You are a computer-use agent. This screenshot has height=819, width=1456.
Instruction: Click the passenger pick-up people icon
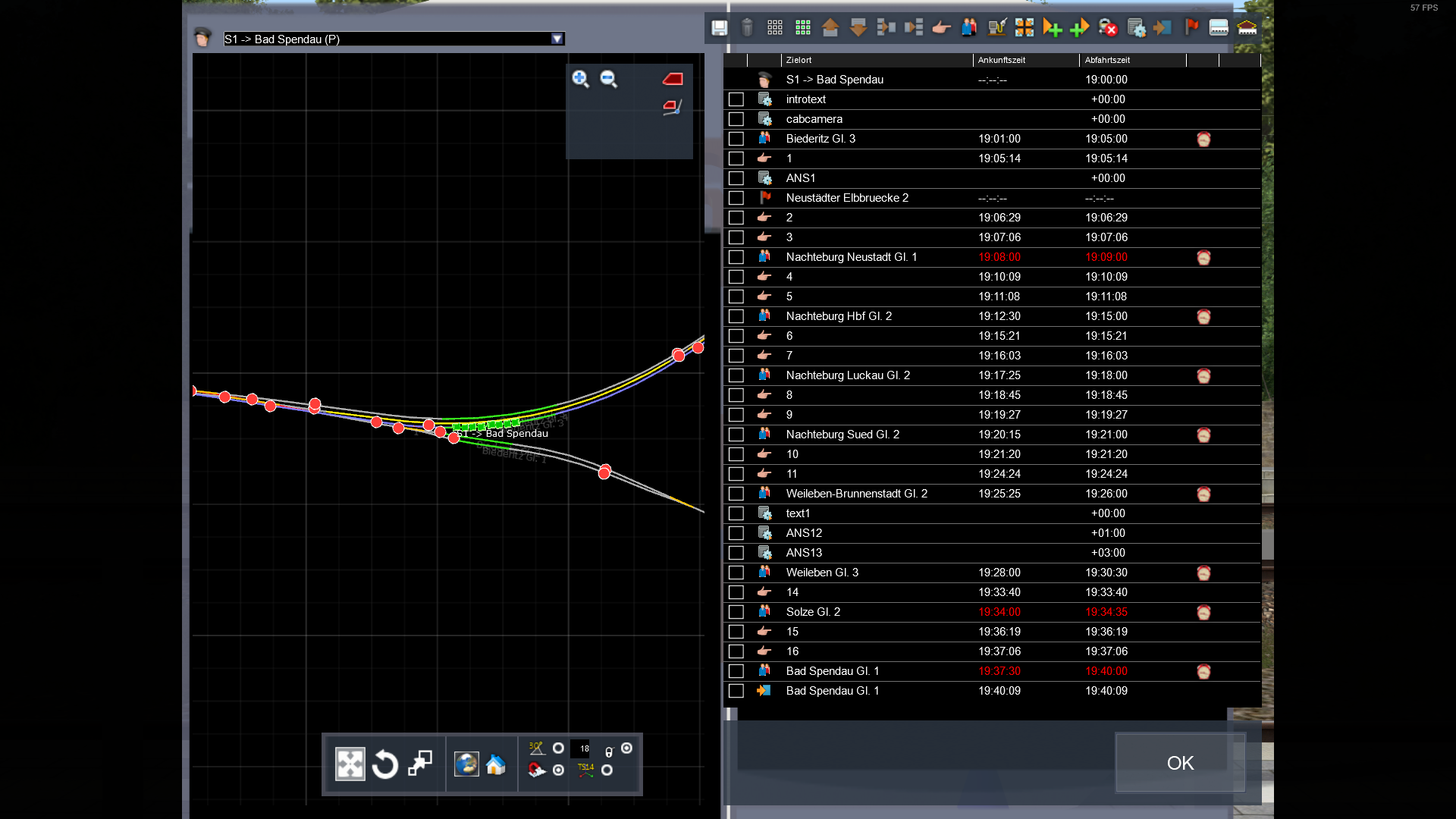969,28
